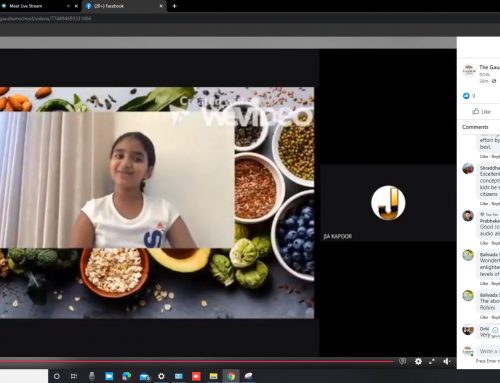
Task: Open The Gaudium page profile picture
Action: point(469,70)
